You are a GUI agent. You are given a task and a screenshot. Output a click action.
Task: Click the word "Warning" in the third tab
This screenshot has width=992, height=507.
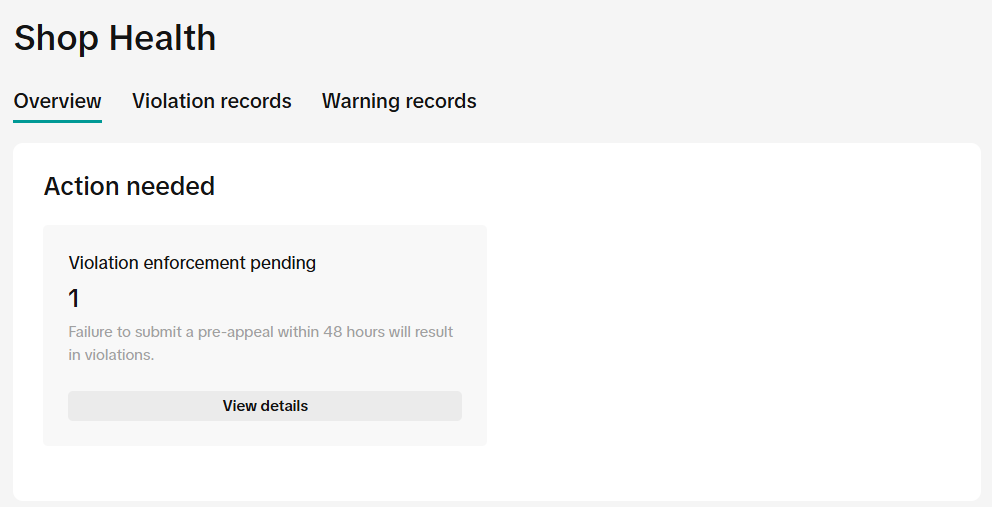coord(362,101)
